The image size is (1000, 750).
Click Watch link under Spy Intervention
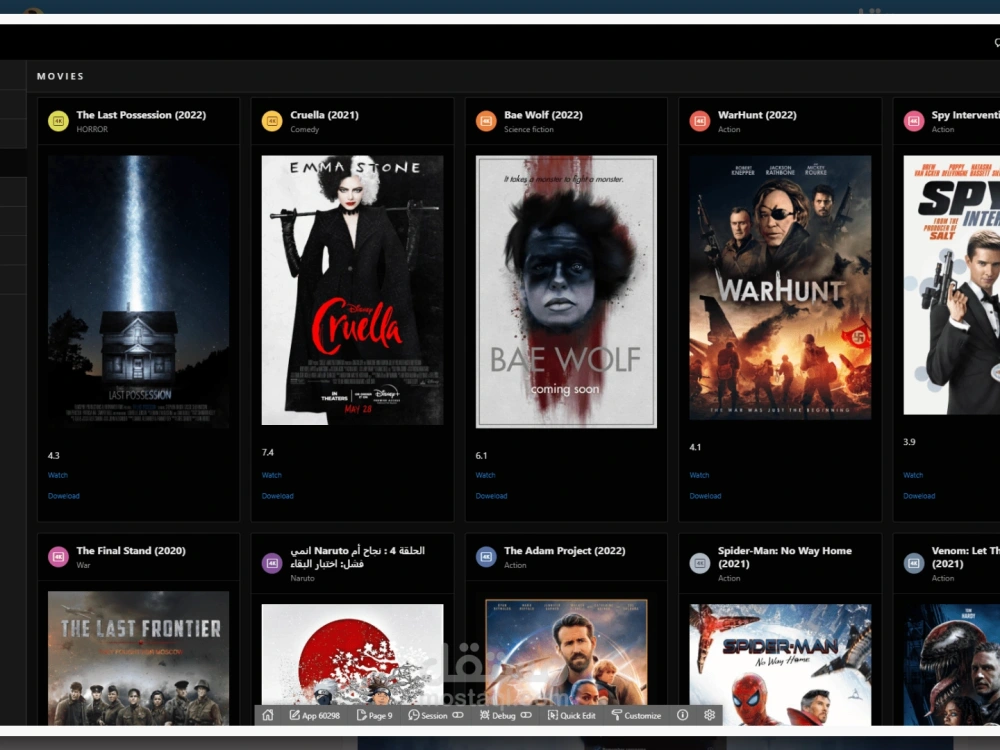pyautogui.click(x=913, y=475)
